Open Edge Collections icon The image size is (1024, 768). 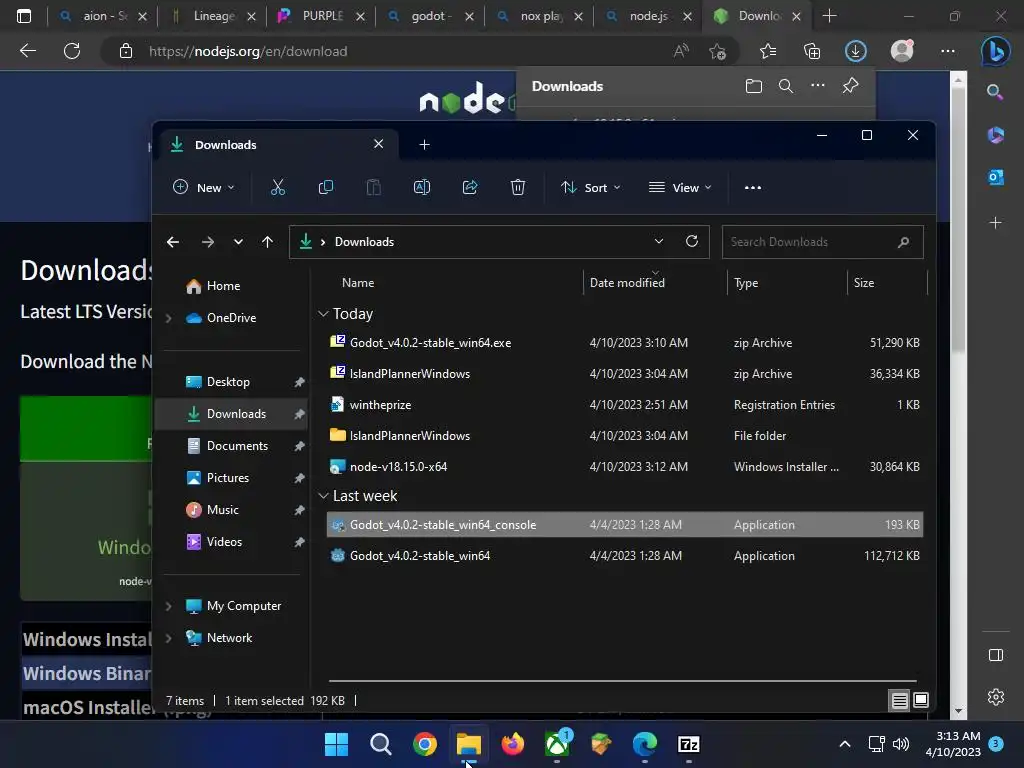click(812, 51)
